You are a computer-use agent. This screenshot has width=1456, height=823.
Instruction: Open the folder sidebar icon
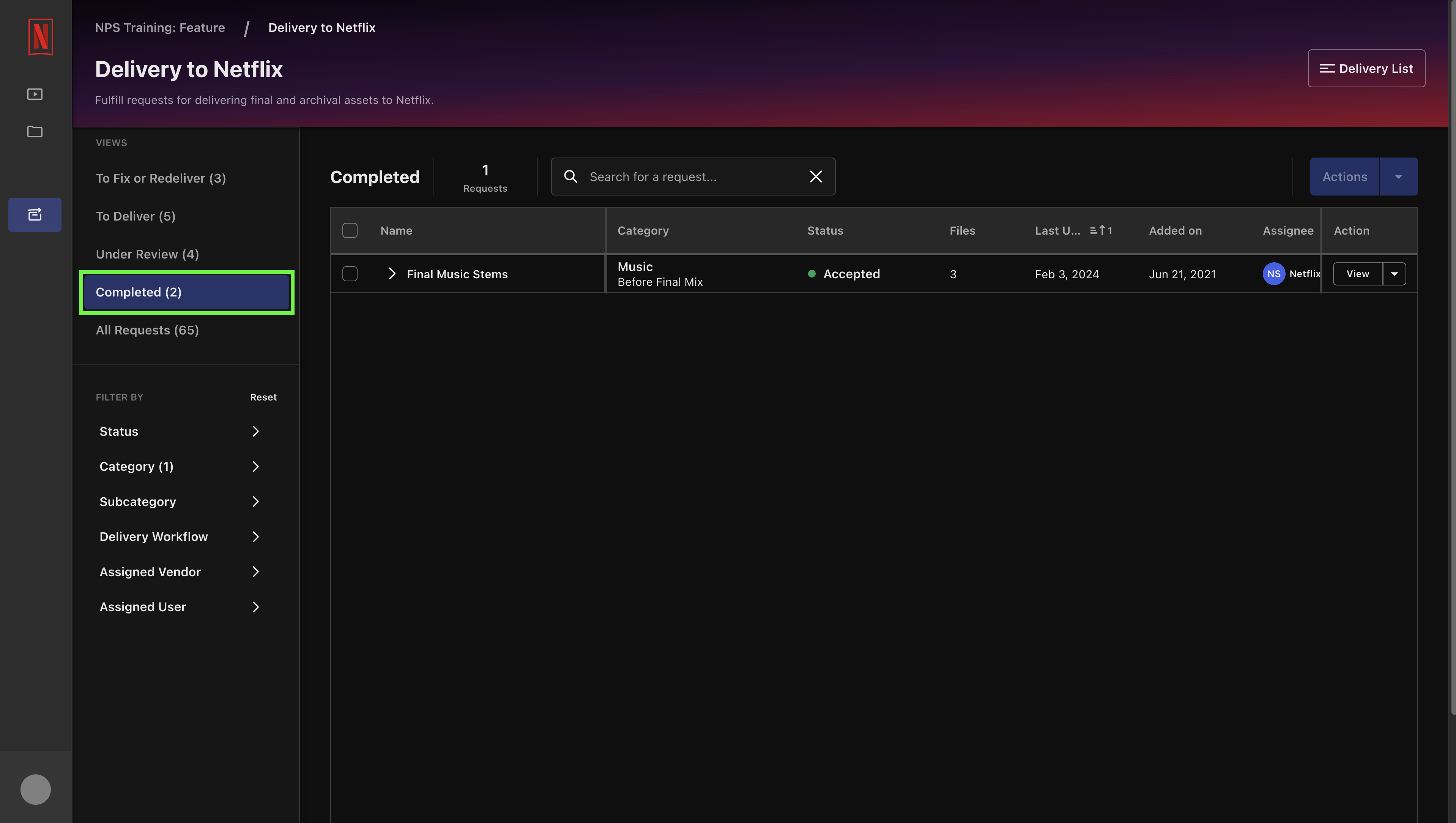35,131
